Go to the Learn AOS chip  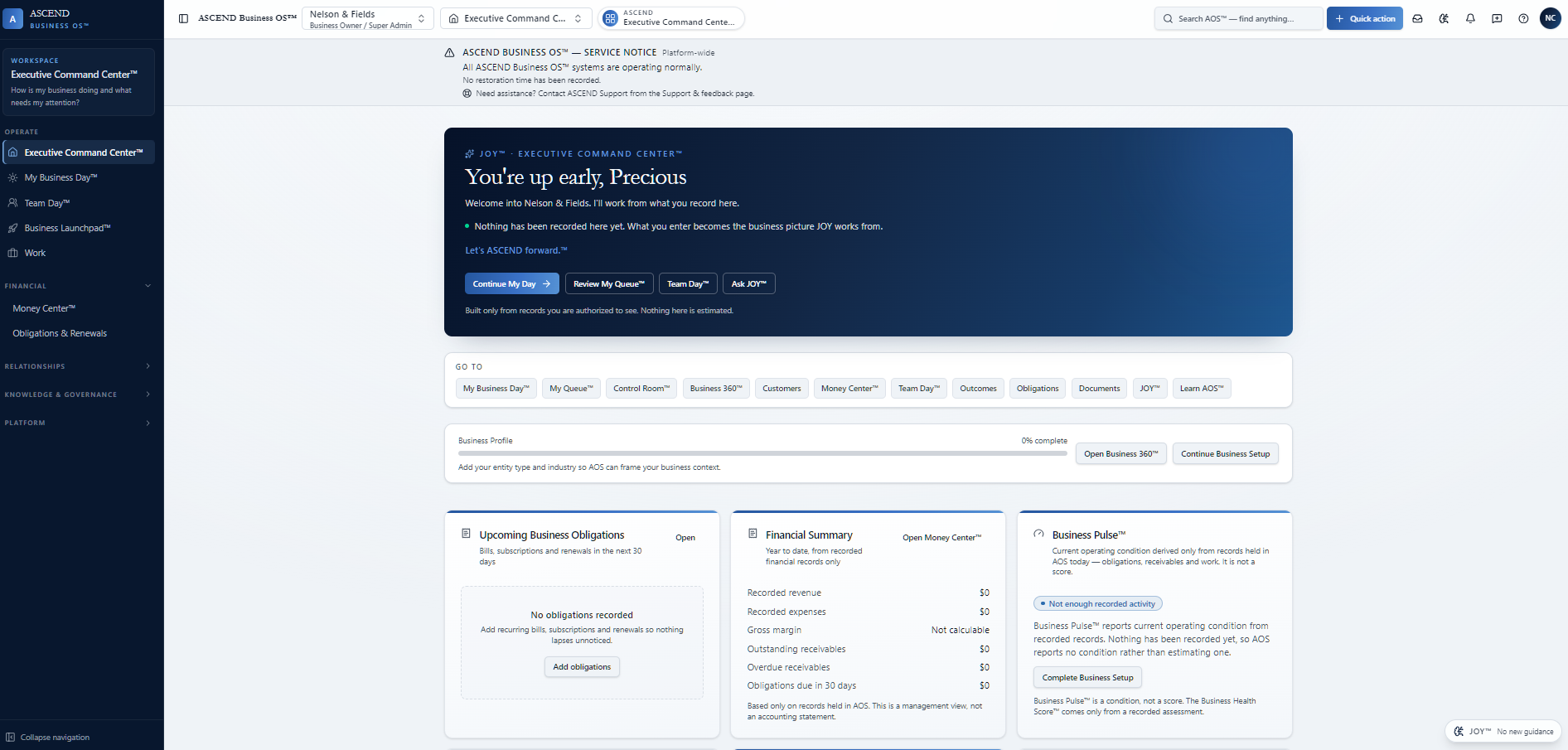click(1202, 389)
